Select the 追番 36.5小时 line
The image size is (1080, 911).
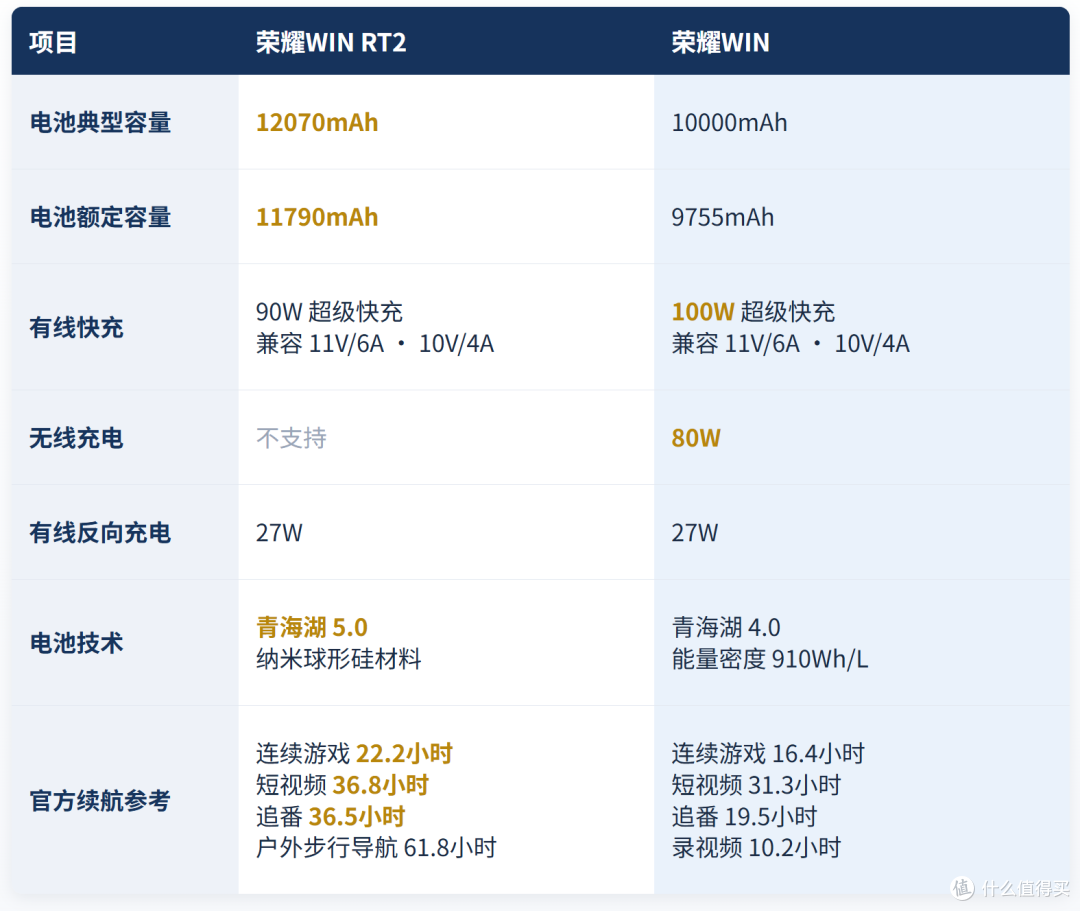tap(331, 817)
